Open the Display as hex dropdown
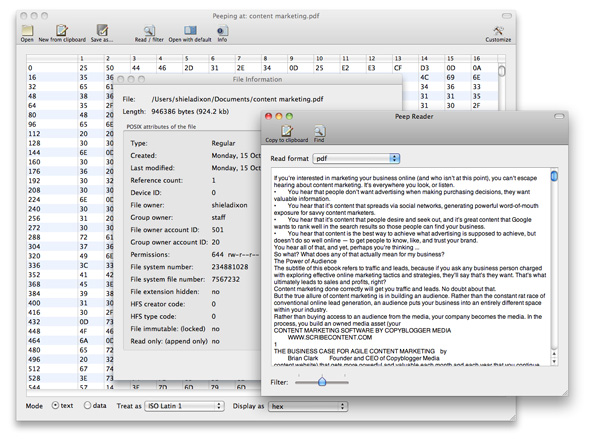590x439 pixels. tap(308, 406)
